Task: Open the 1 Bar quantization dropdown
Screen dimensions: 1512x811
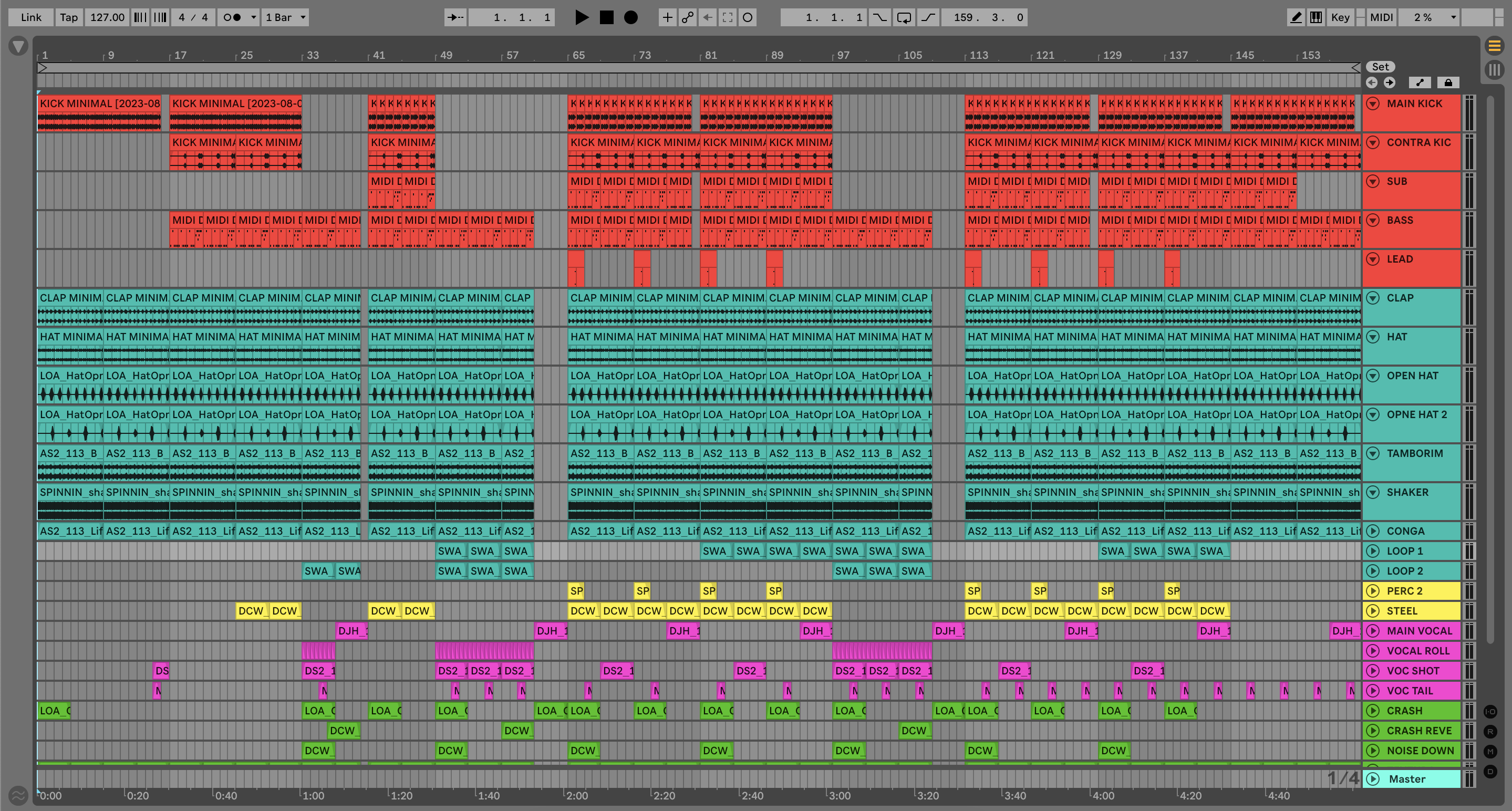Action: click(285, 17)
